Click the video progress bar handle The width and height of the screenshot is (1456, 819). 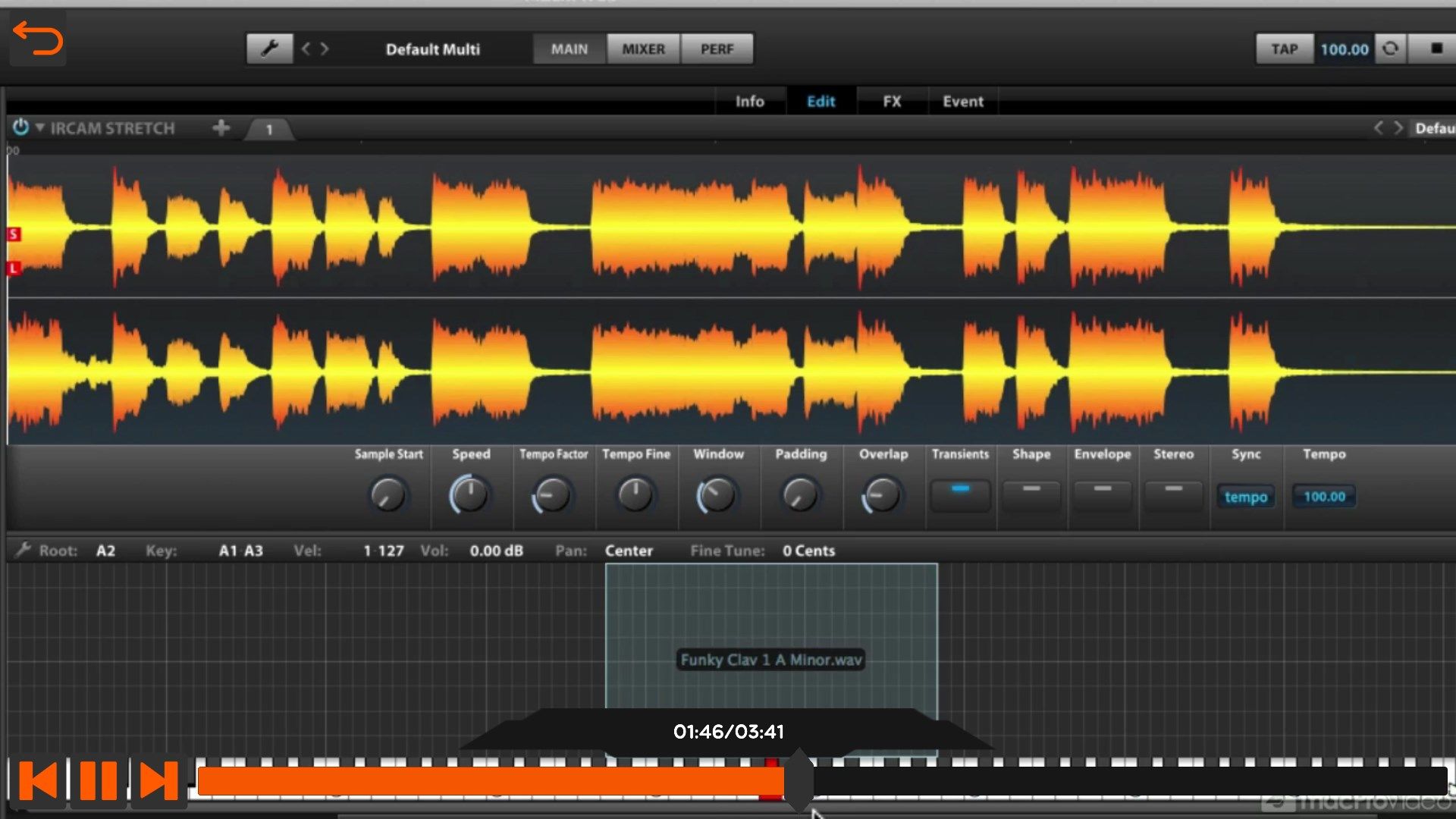coord(799,780)
